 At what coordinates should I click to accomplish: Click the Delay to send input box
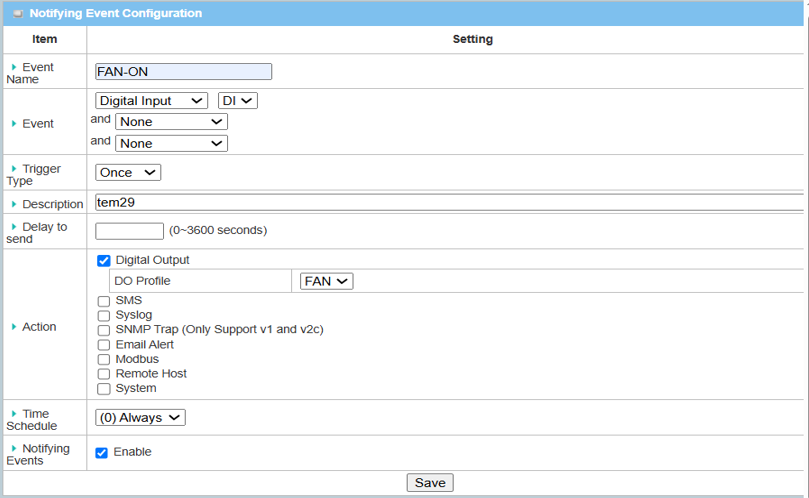(x=129, y=231)
